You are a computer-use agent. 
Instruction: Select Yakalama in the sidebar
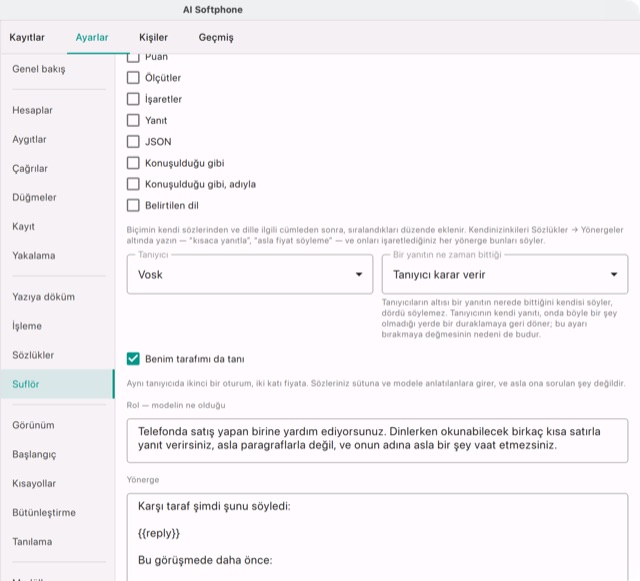(x=57, y=256)
